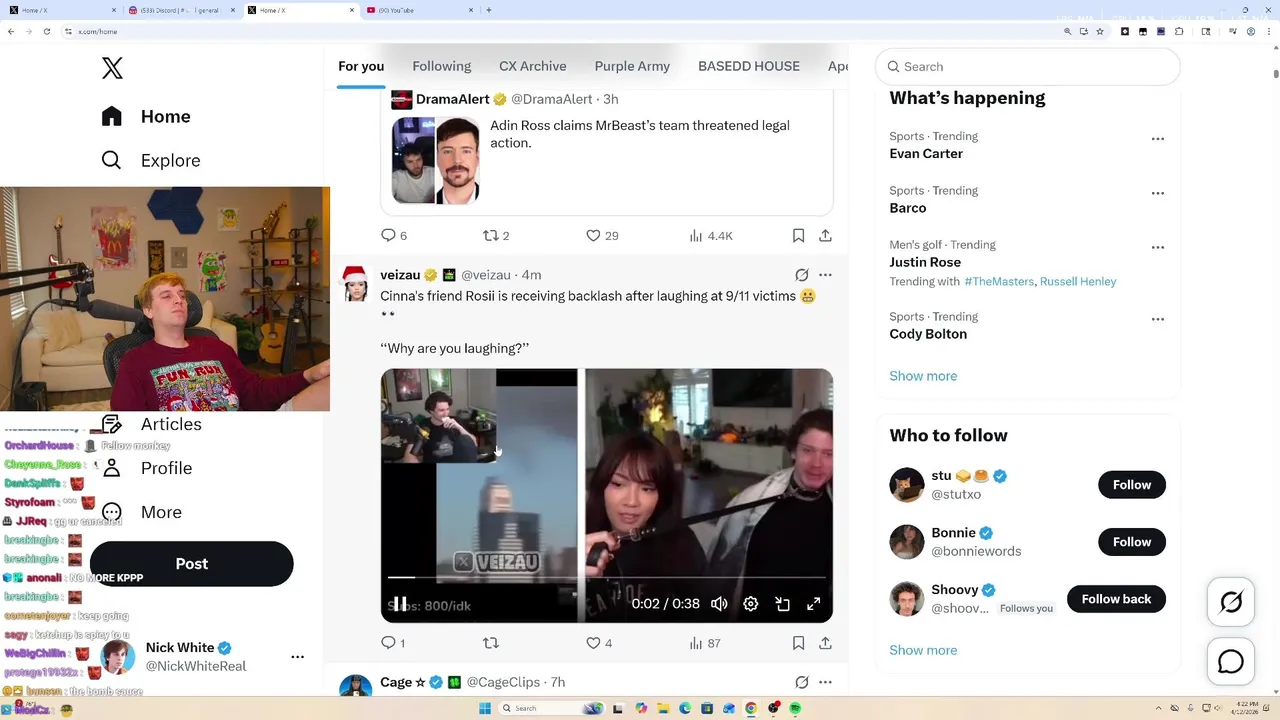Open the CX Archive tab
The width and height of the screenshot is (1280, 720).
(x=533, y=66)
